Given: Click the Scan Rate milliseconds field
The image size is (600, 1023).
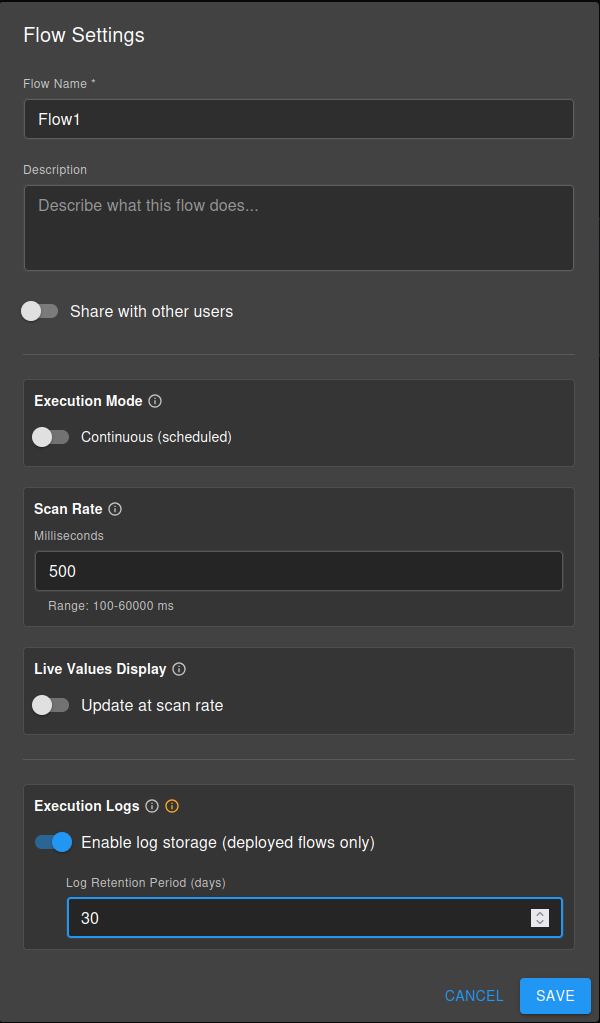Looking at the screenshot, I should [x=298, y=571].
